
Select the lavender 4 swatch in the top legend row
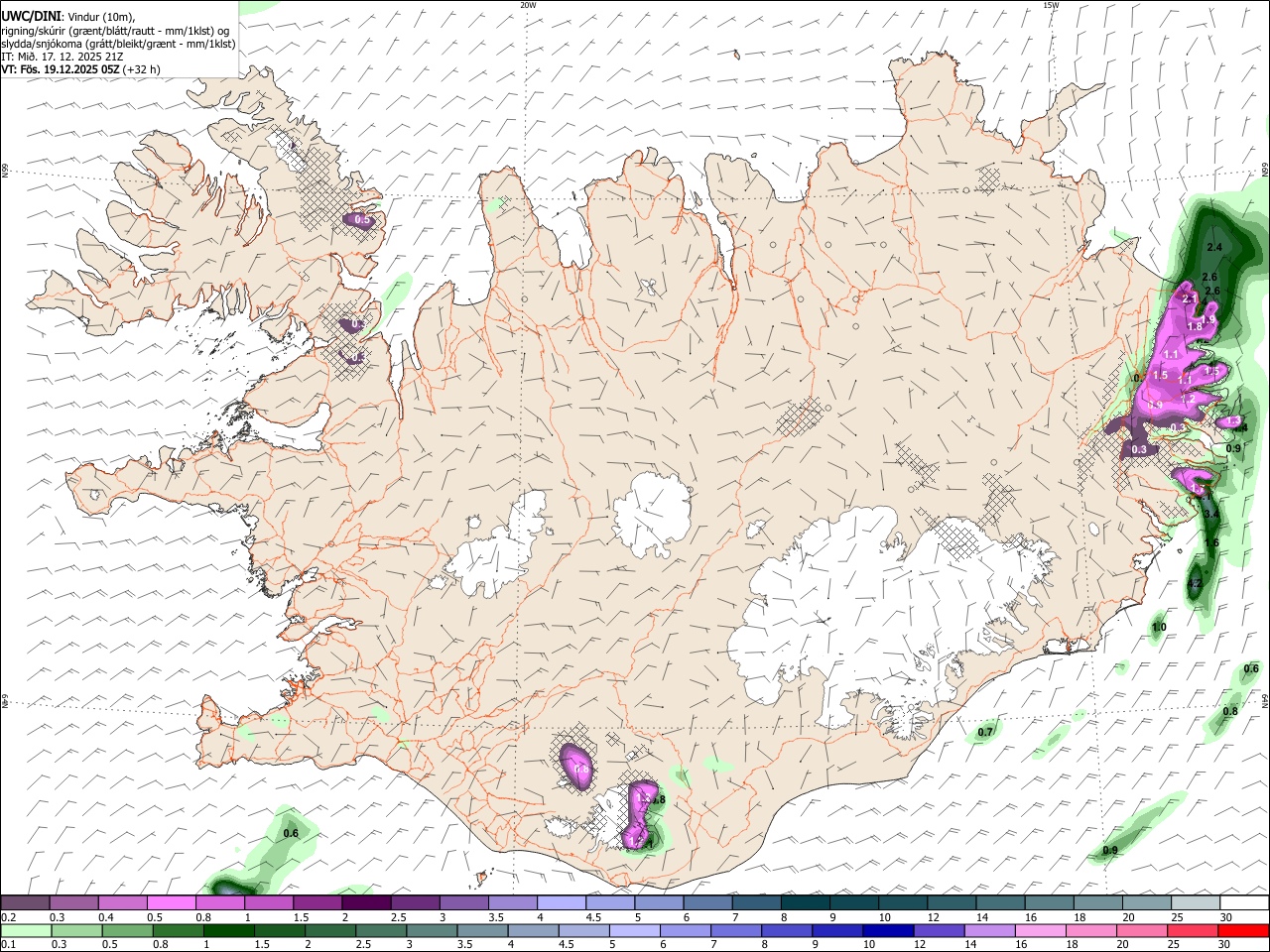coord(562,902)
